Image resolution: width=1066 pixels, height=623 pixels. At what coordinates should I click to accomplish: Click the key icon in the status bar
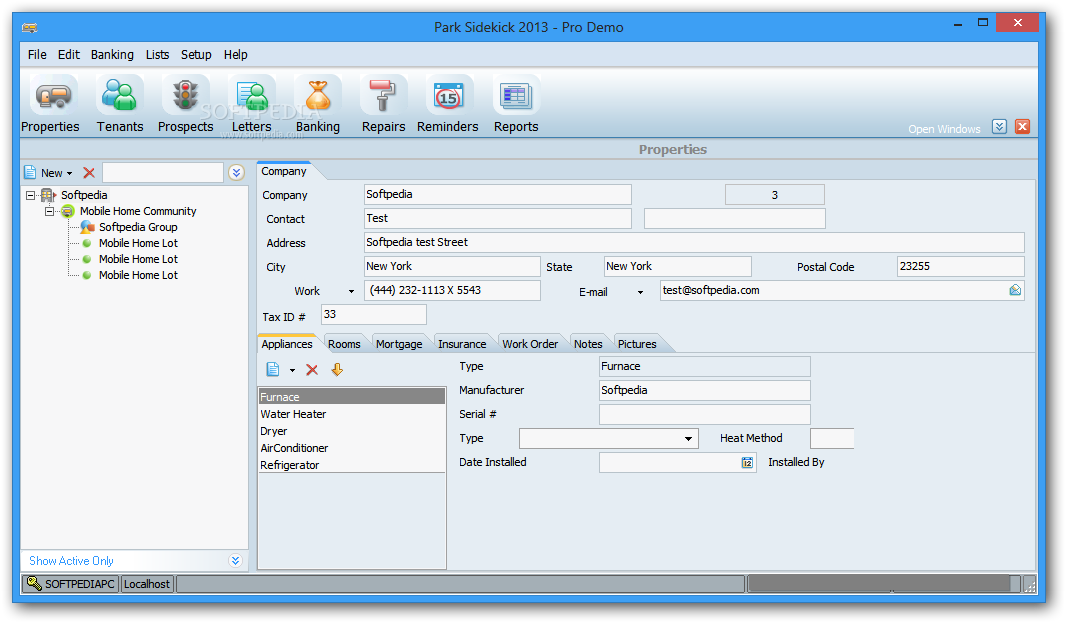point(34,583)
